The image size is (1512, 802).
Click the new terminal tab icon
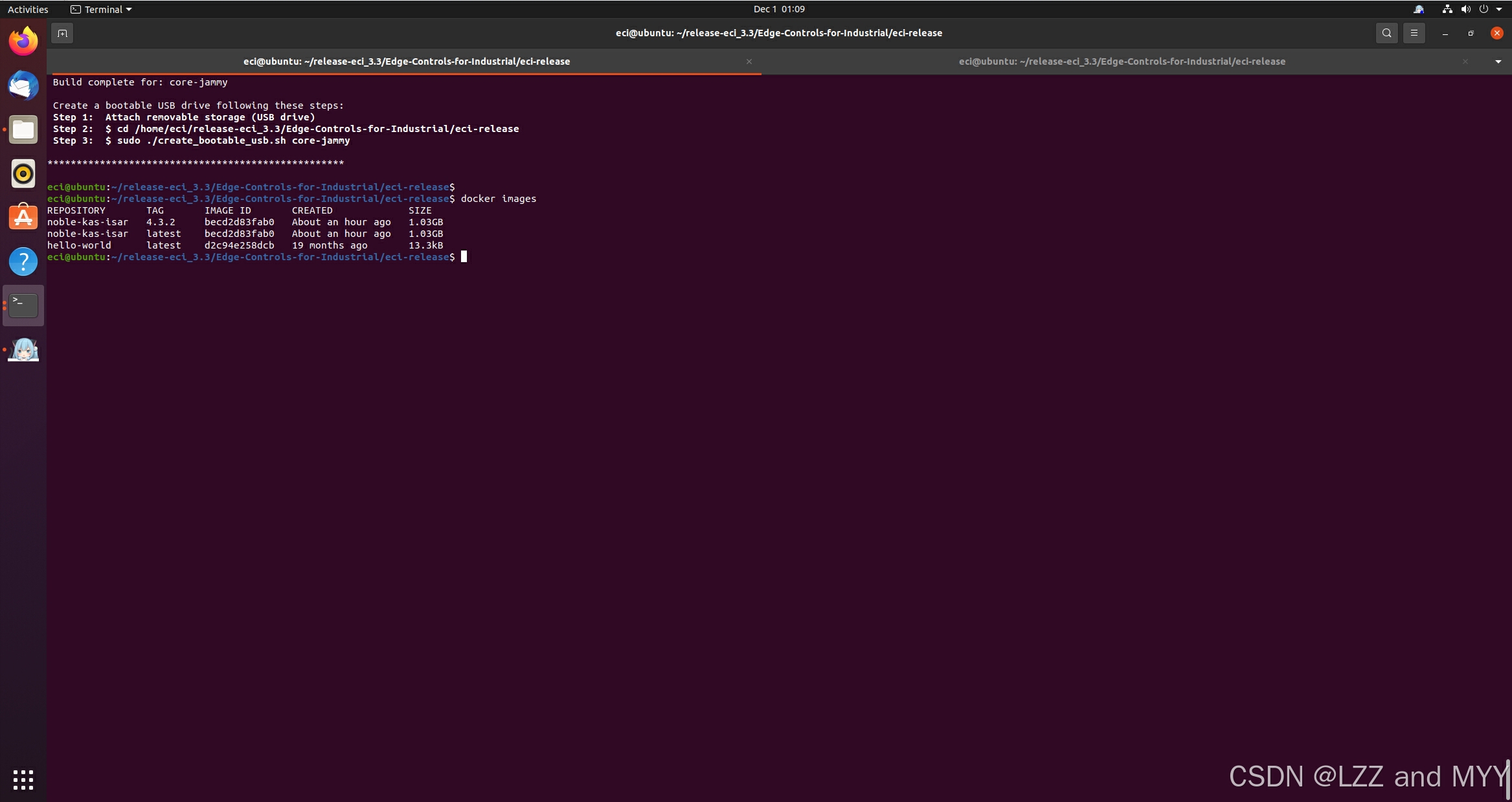[x=62, y=33]
